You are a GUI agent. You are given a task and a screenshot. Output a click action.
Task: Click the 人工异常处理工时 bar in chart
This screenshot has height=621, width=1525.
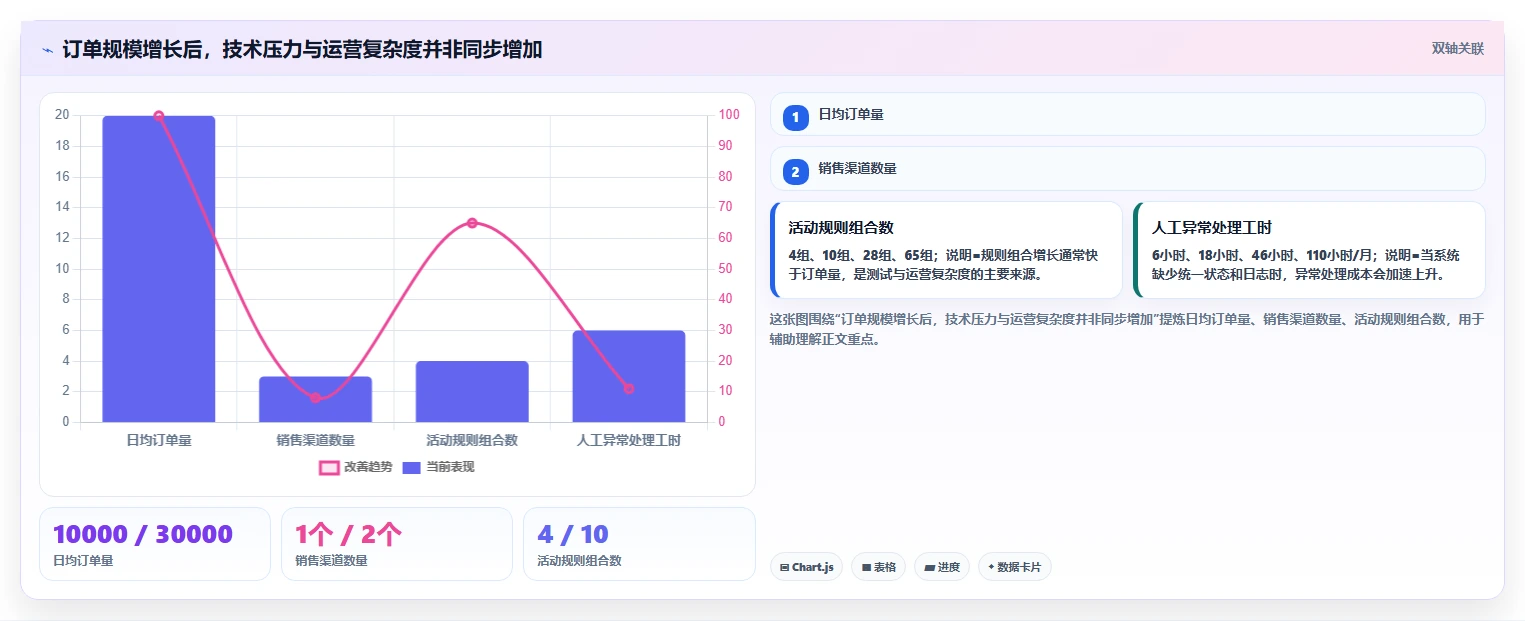point(629,376)
